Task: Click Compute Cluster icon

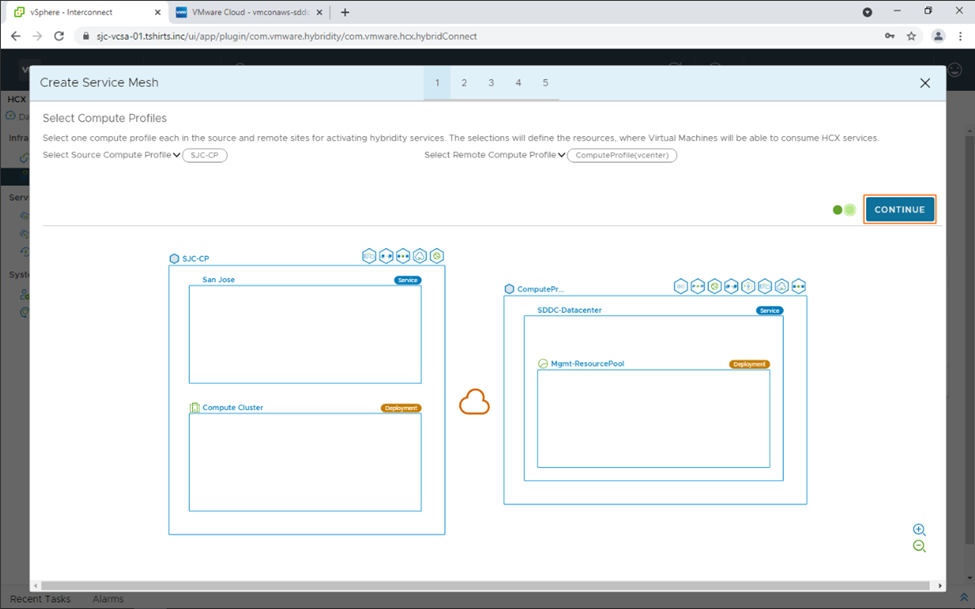Action: pyautogui.click(x=195, y=407)
